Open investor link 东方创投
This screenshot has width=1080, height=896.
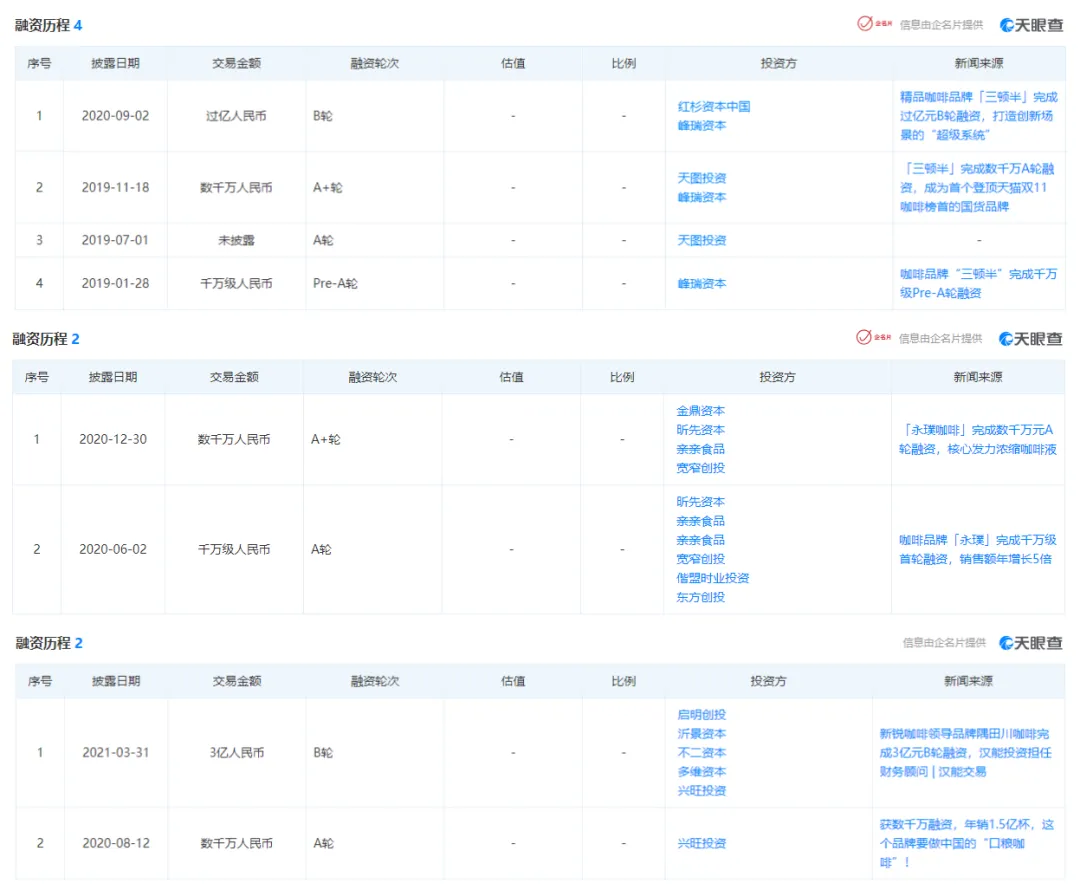(700, 597)
